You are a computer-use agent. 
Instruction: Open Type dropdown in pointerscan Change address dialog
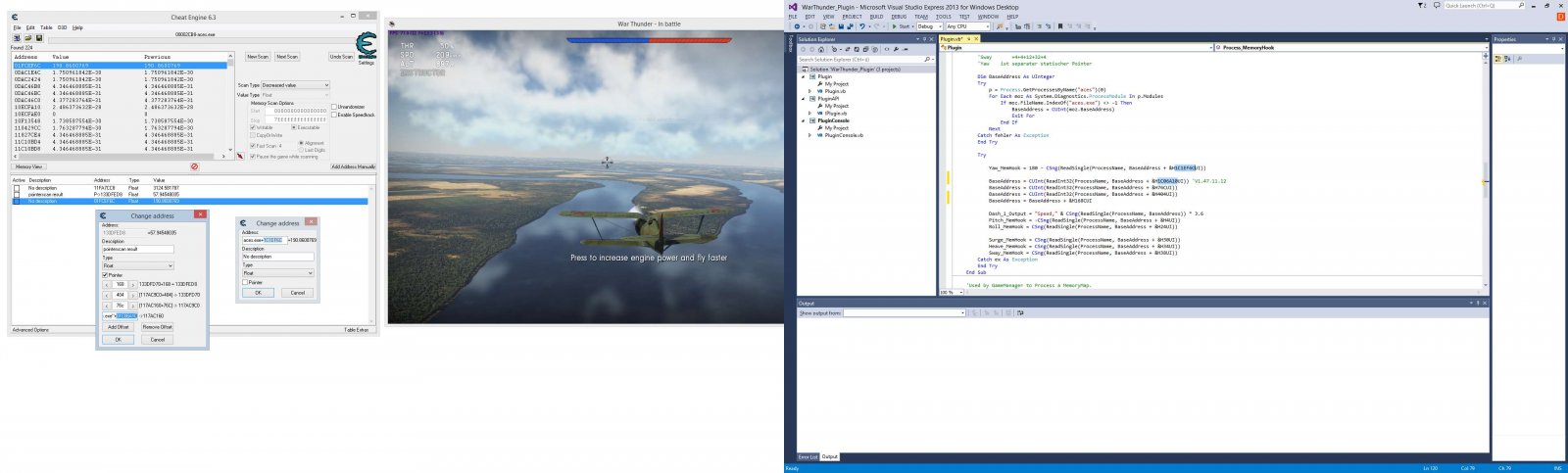click(138, 265)
